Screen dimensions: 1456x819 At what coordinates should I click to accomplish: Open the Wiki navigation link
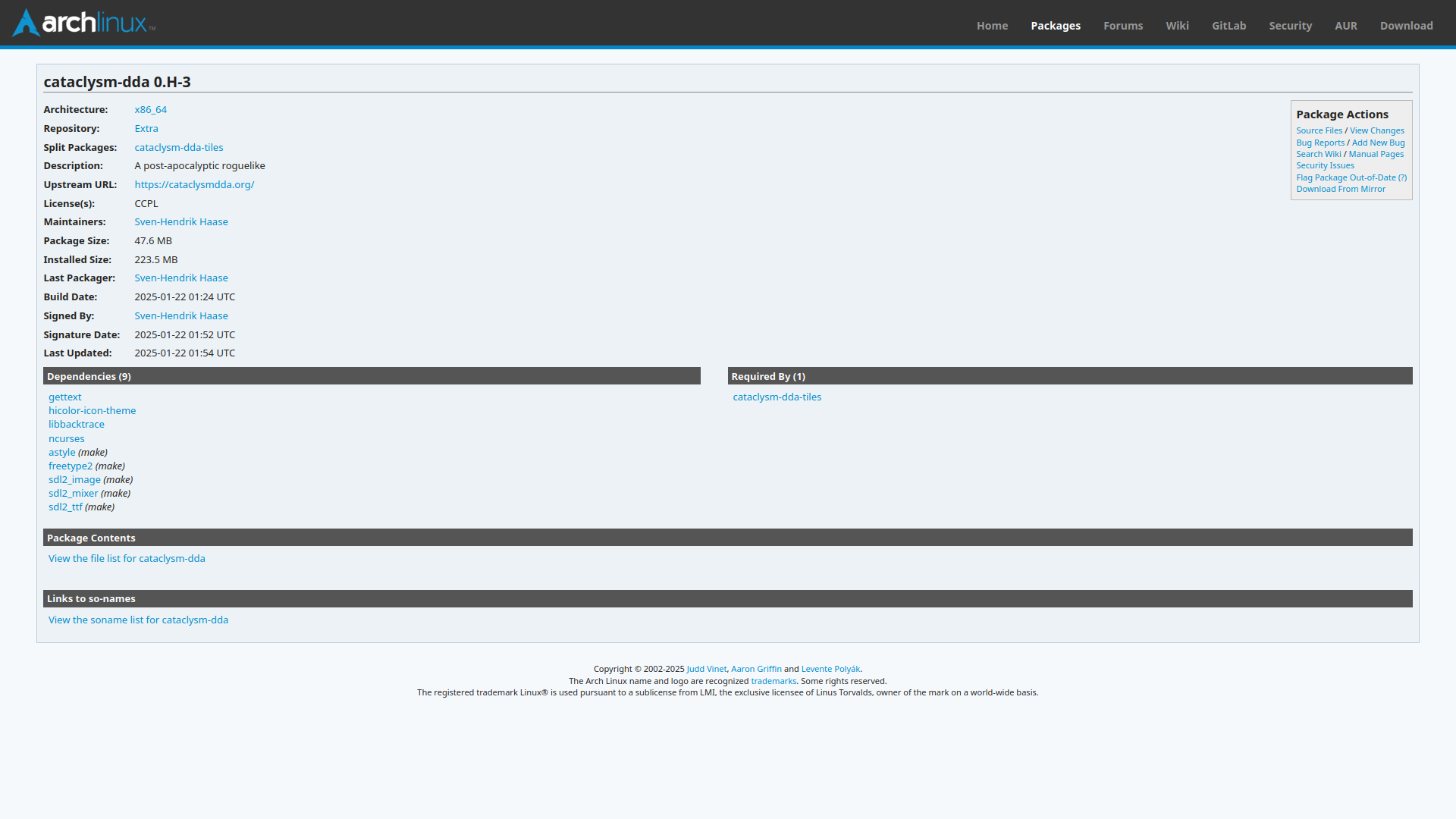(1177, 26)
